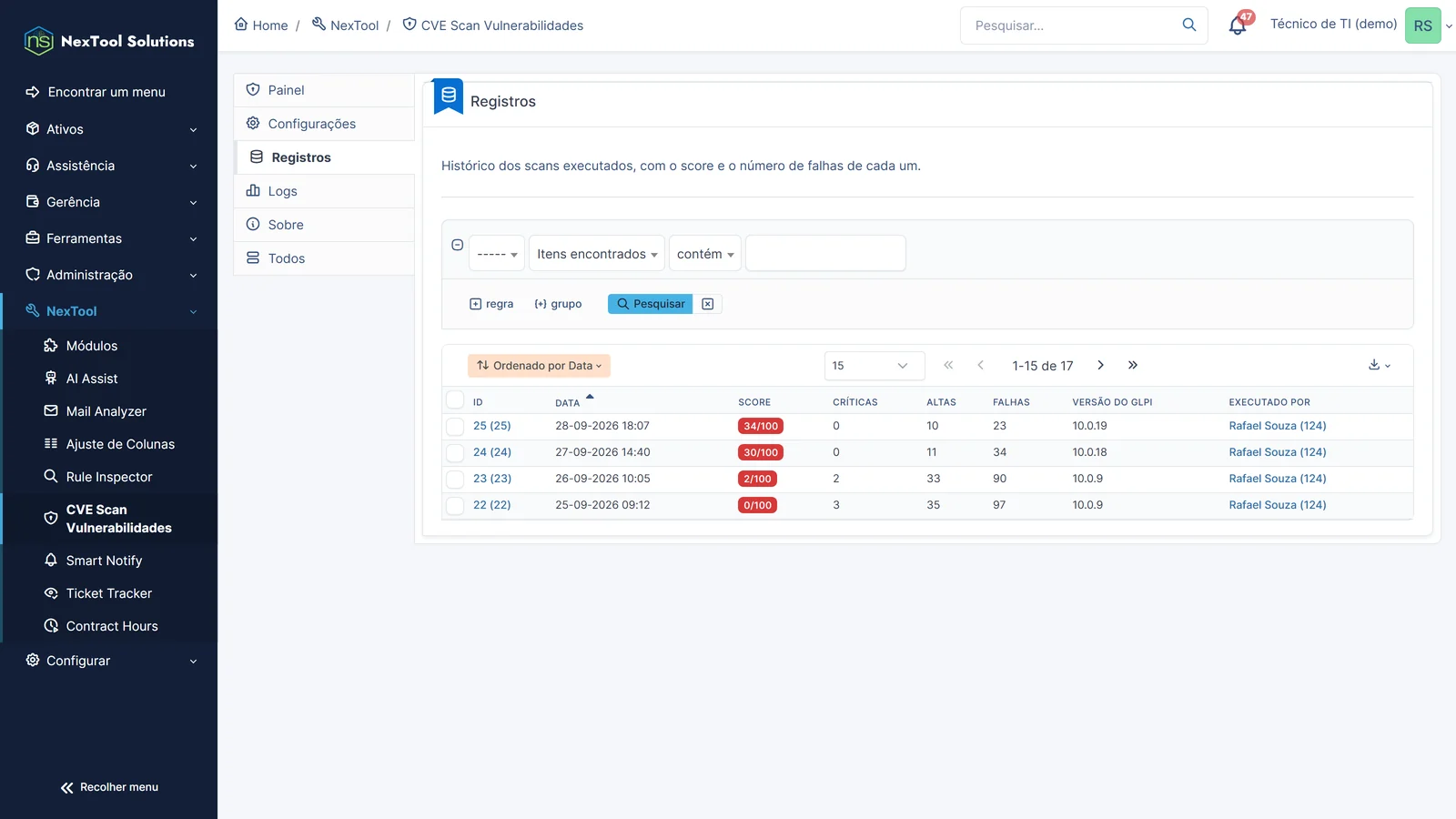Click the NexTool Solutions logo
Screen dimensions: 1456x819
pos(109,41)
